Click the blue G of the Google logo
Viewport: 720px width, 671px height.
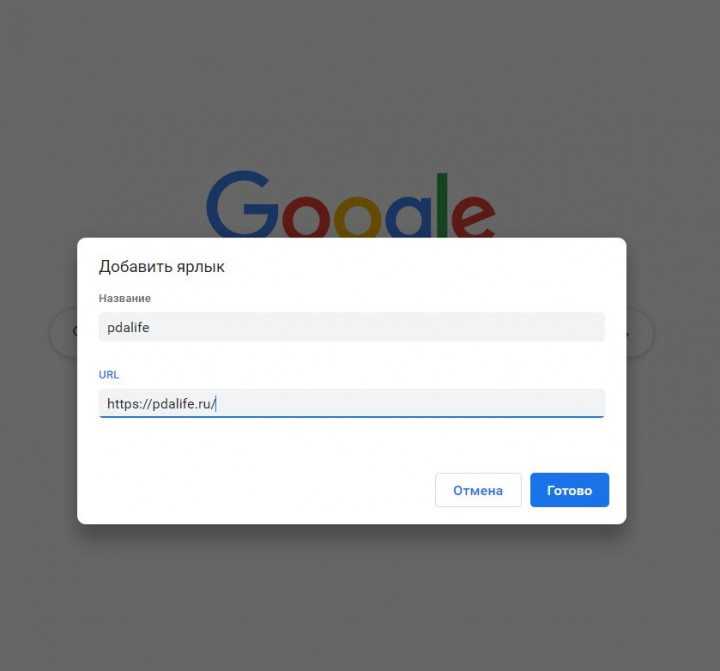pyautogui.click(x=242, y=204)
